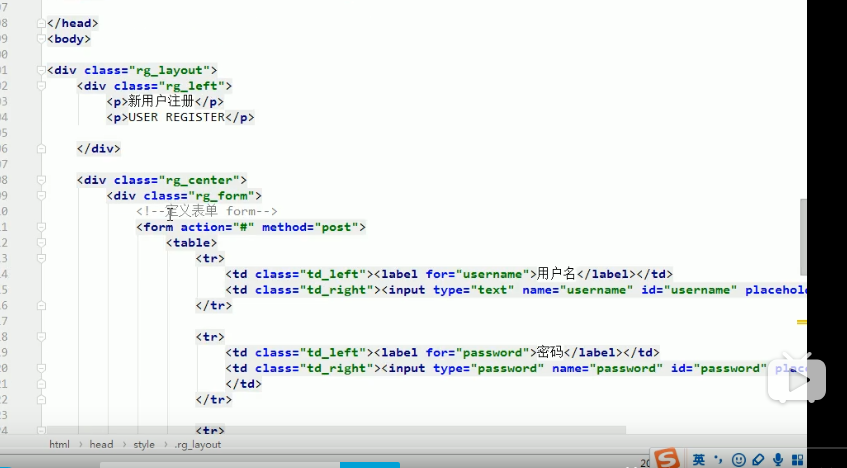Viewport: 847px width, 468px height.
Task: Click the type="password" attribute
Action: coord(488,368)
